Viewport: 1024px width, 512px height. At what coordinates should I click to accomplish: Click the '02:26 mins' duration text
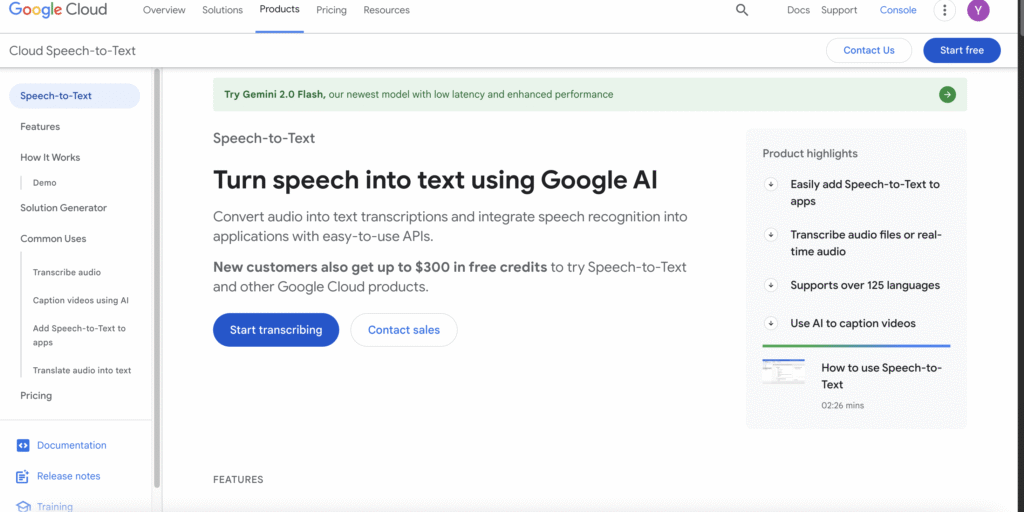(x=842, y=406)
